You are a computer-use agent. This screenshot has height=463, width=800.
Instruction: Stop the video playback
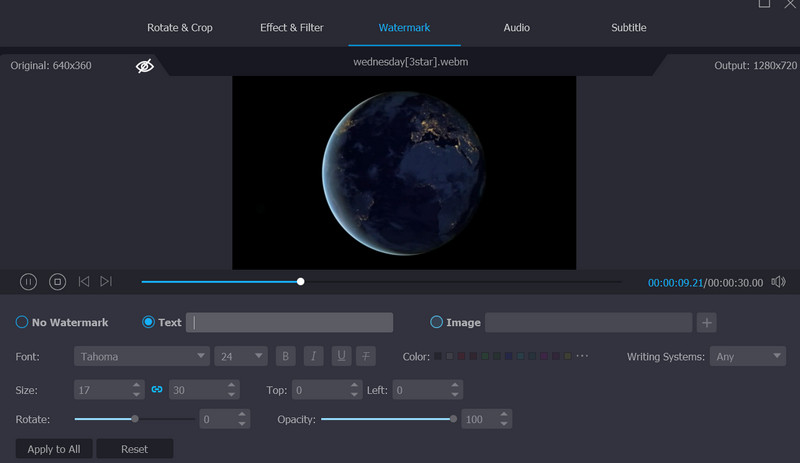click(57, 282)
